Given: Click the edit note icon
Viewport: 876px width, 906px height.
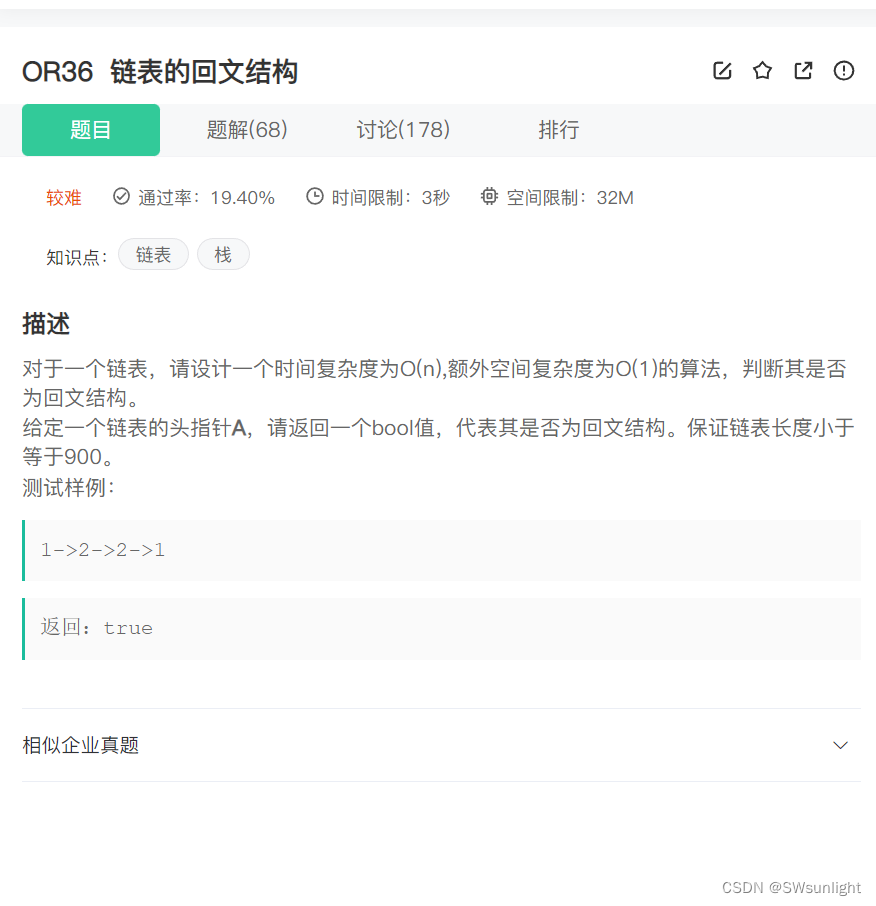Looking at the screenshot, I should tap(722, 70).
